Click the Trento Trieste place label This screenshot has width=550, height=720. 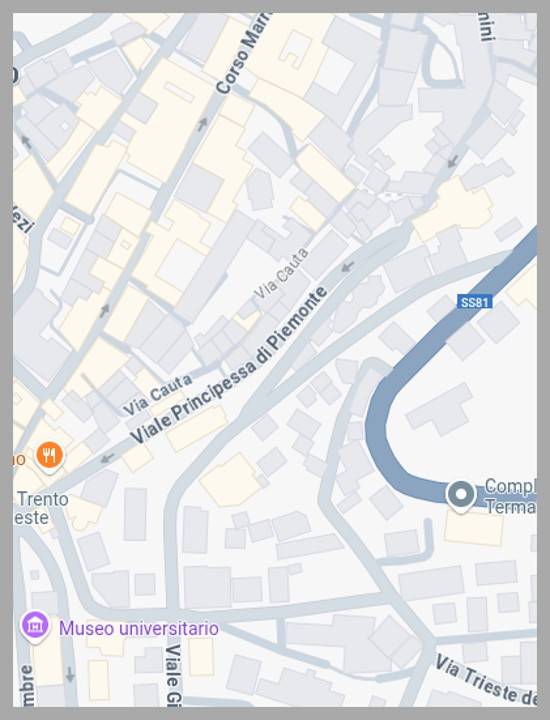click(40, 508)
